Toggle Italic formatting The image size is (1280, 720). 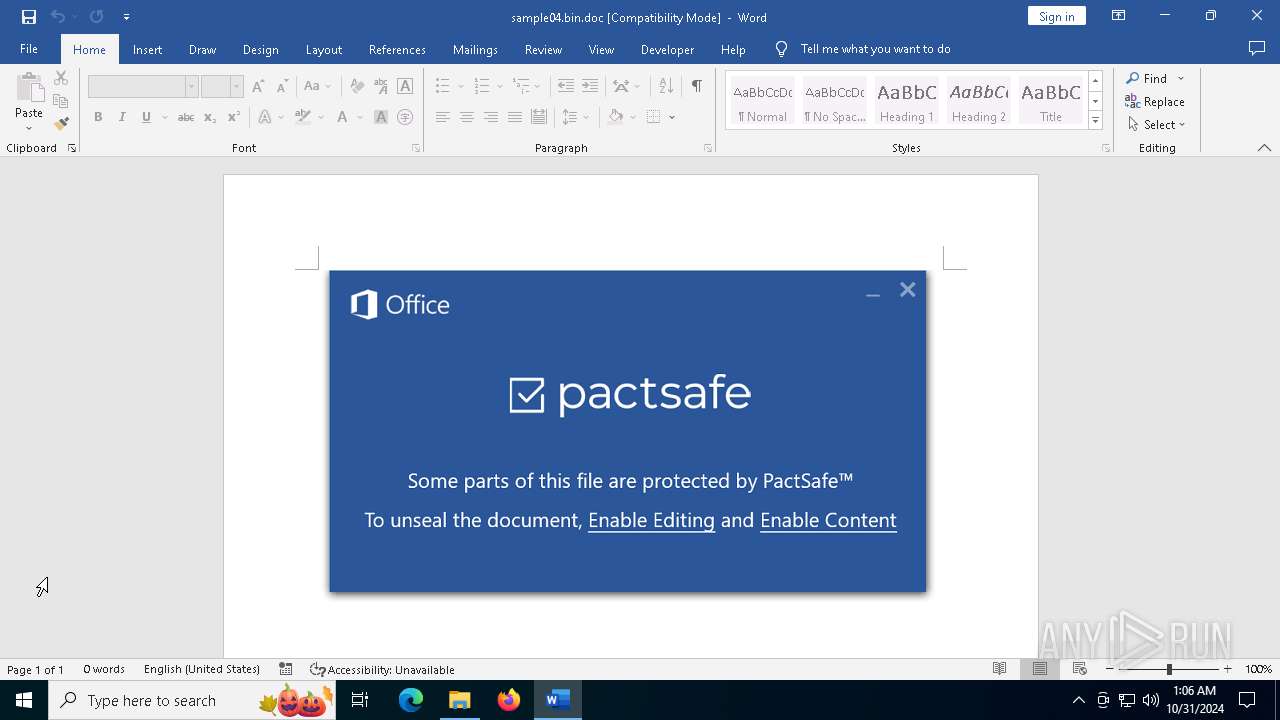click(x=122, y=117)
